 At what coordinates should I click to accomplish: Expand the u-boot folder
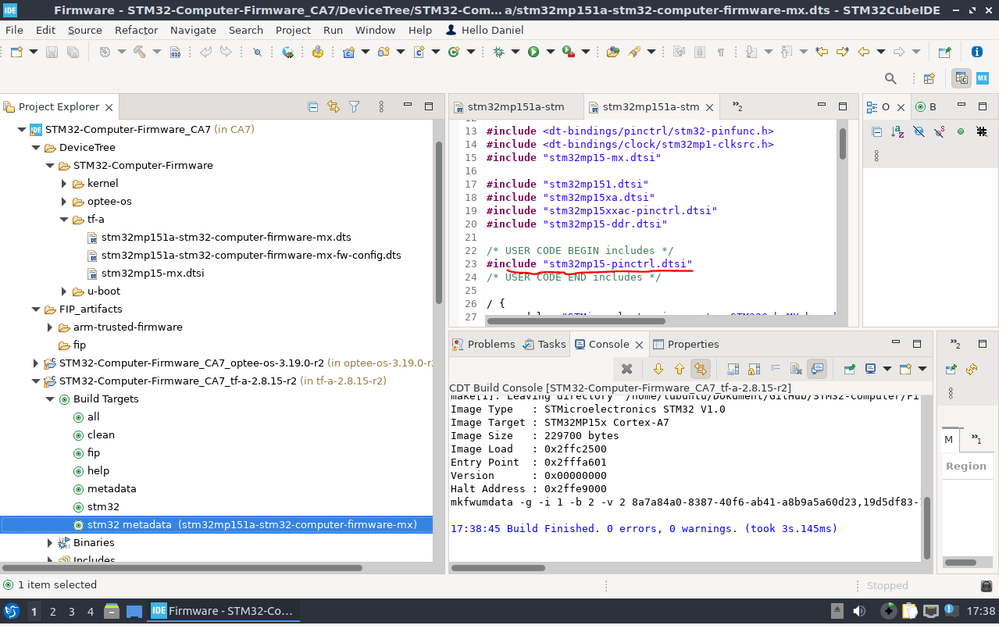[x=64, y=291]
